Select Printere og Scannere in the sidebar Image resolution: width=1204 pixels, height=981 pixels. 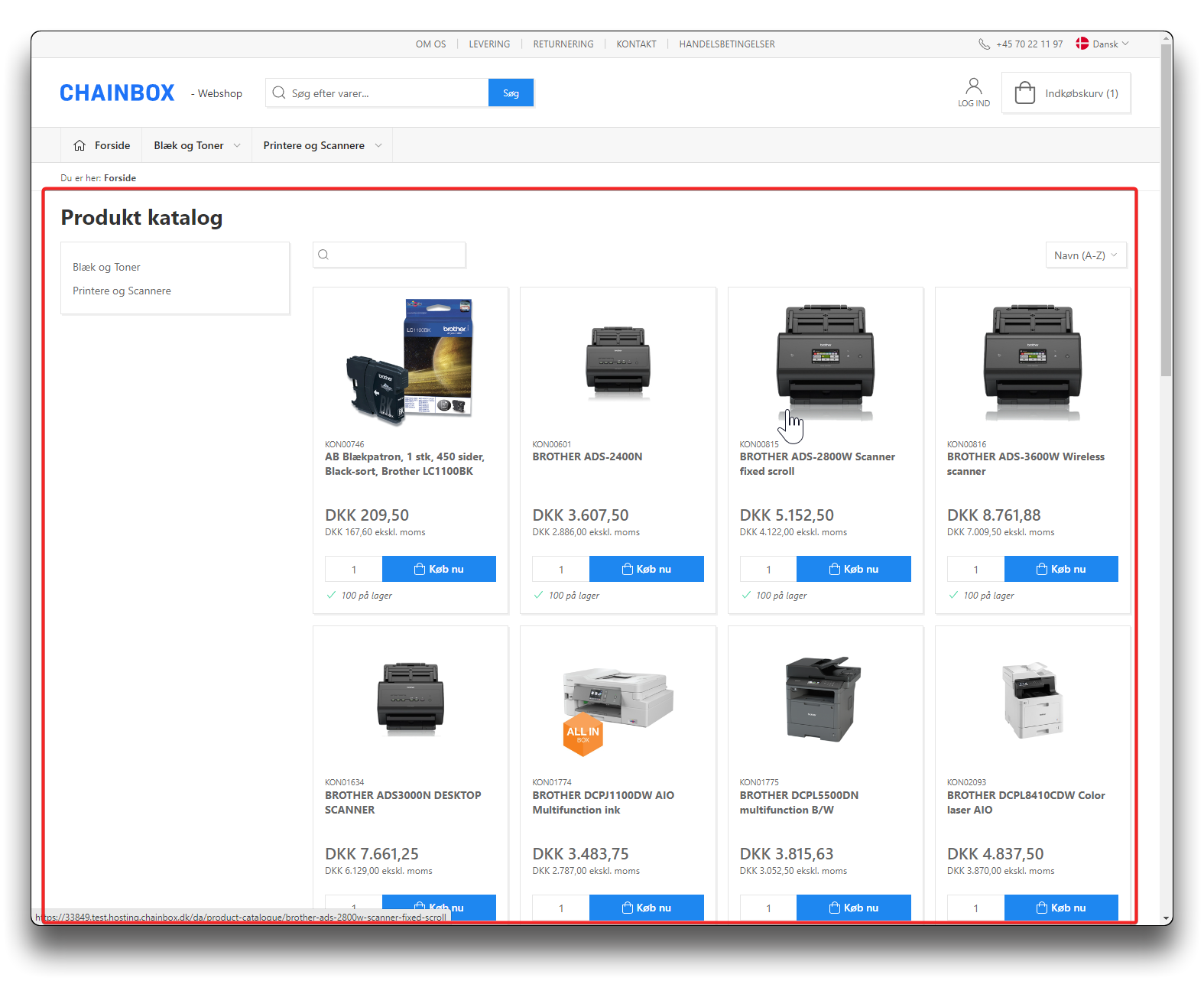coord(122,291)
